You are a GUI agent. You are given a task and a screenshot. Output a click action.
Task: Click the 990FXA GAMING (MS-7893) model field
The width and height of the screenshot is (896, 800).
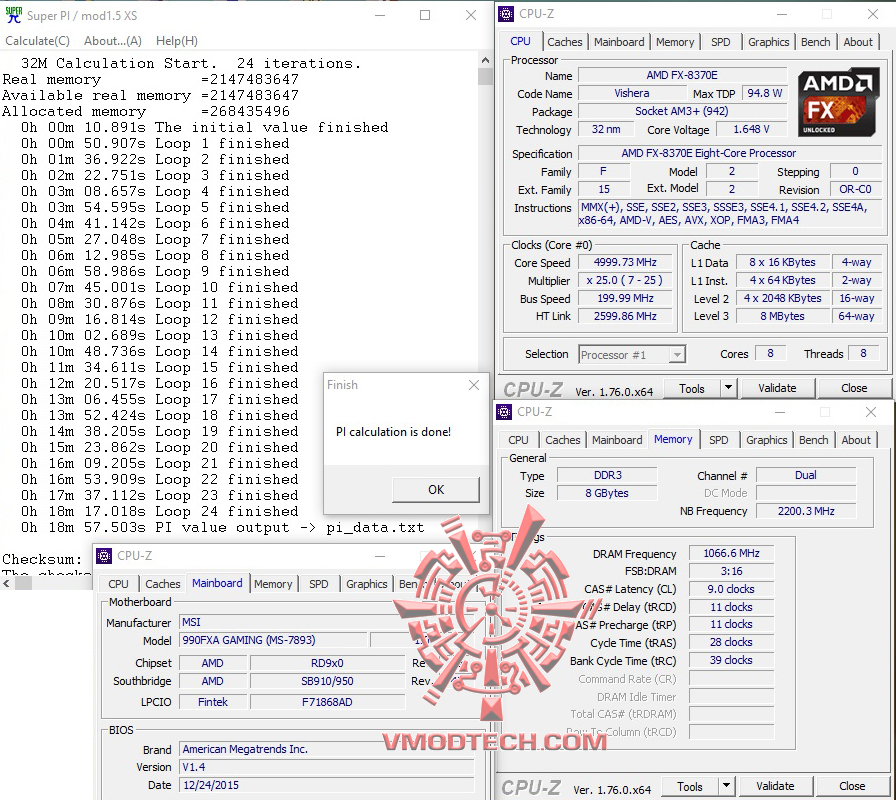point(273,641)
